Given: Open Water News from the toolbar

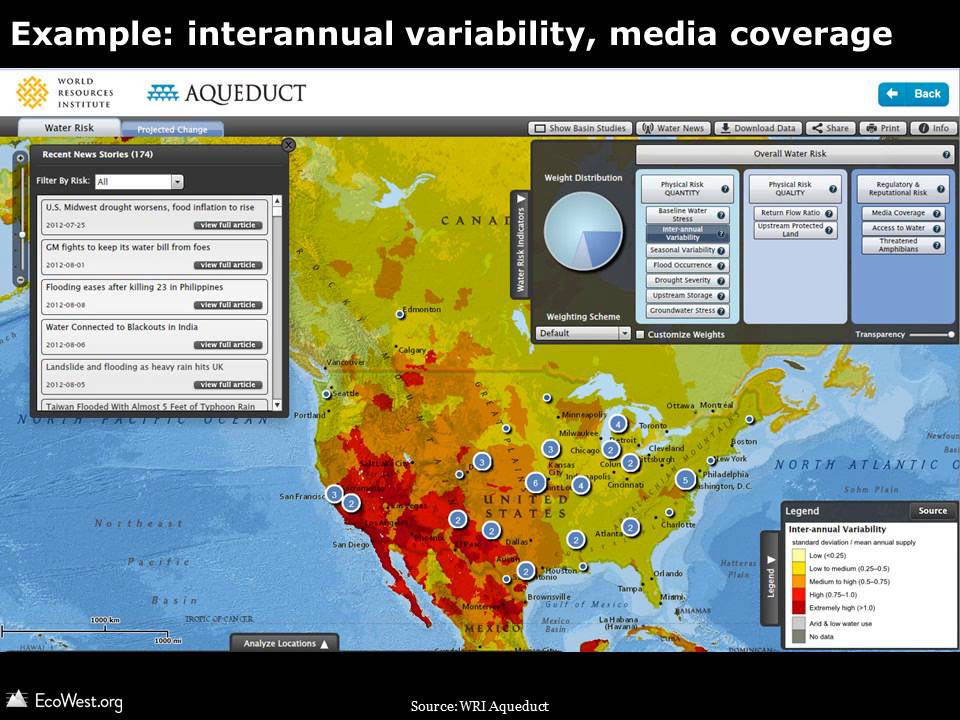Looking at the screenshot, I should pos(673,128).
